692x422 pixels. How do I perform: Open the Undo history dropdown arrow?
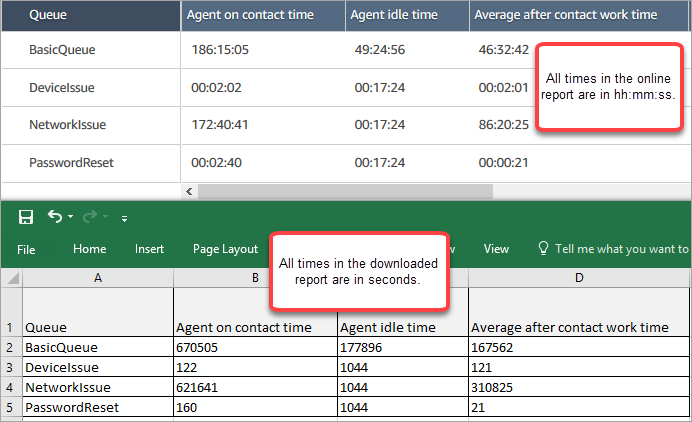[71, 218]
